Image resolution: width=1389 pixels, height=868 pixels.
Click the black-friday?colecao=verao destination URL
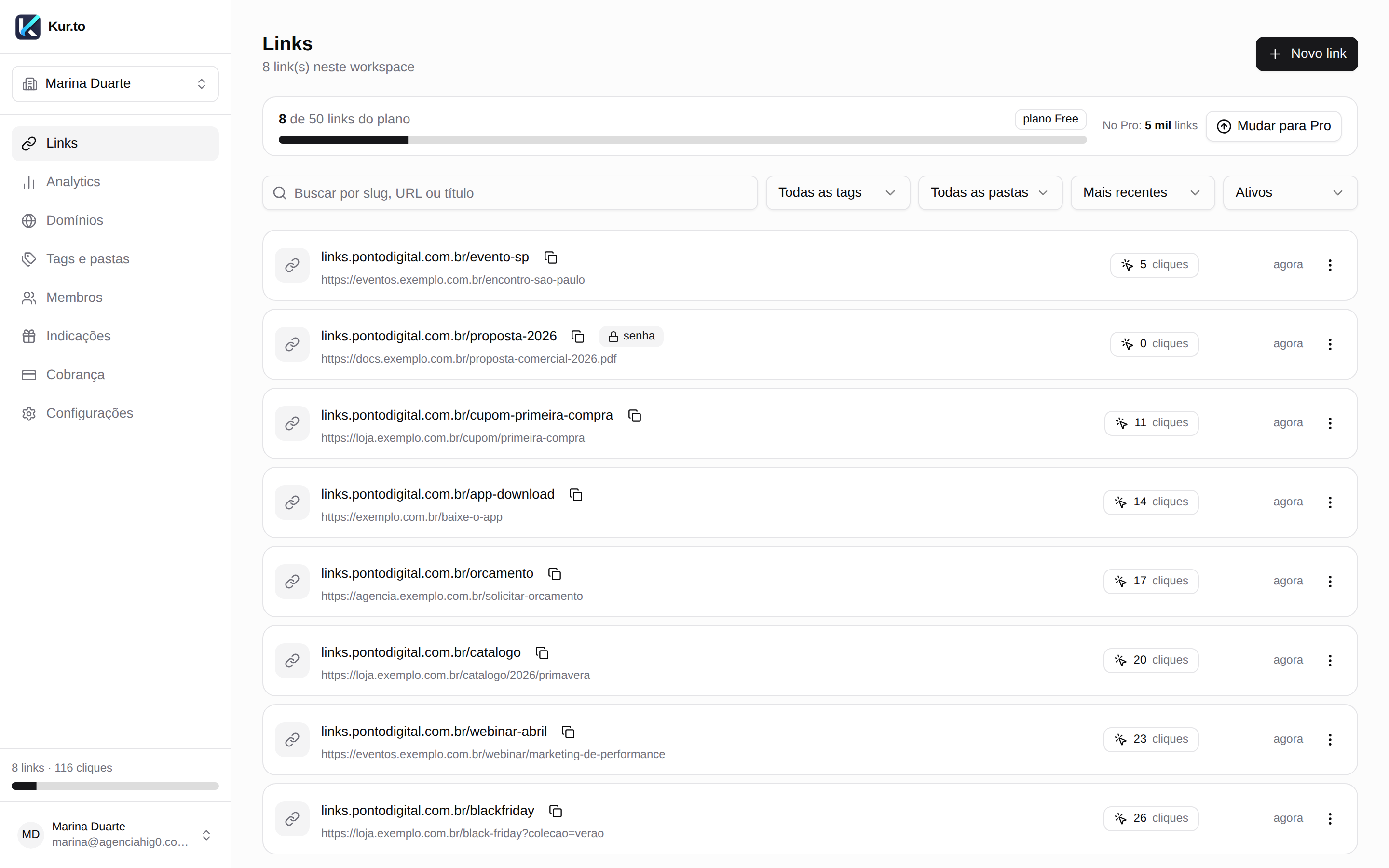pyautogui.click(x=462, y=834)
